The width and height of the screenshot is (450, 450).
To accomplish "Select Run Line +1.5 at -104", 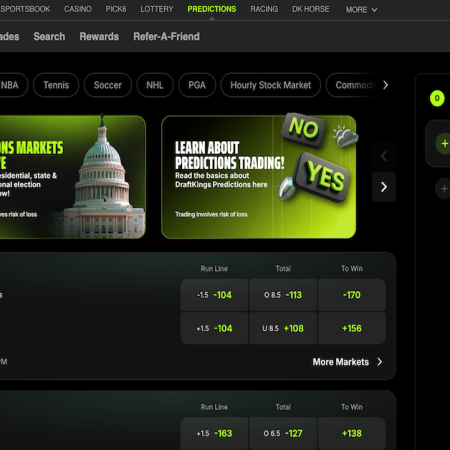I will click(214, 328).
